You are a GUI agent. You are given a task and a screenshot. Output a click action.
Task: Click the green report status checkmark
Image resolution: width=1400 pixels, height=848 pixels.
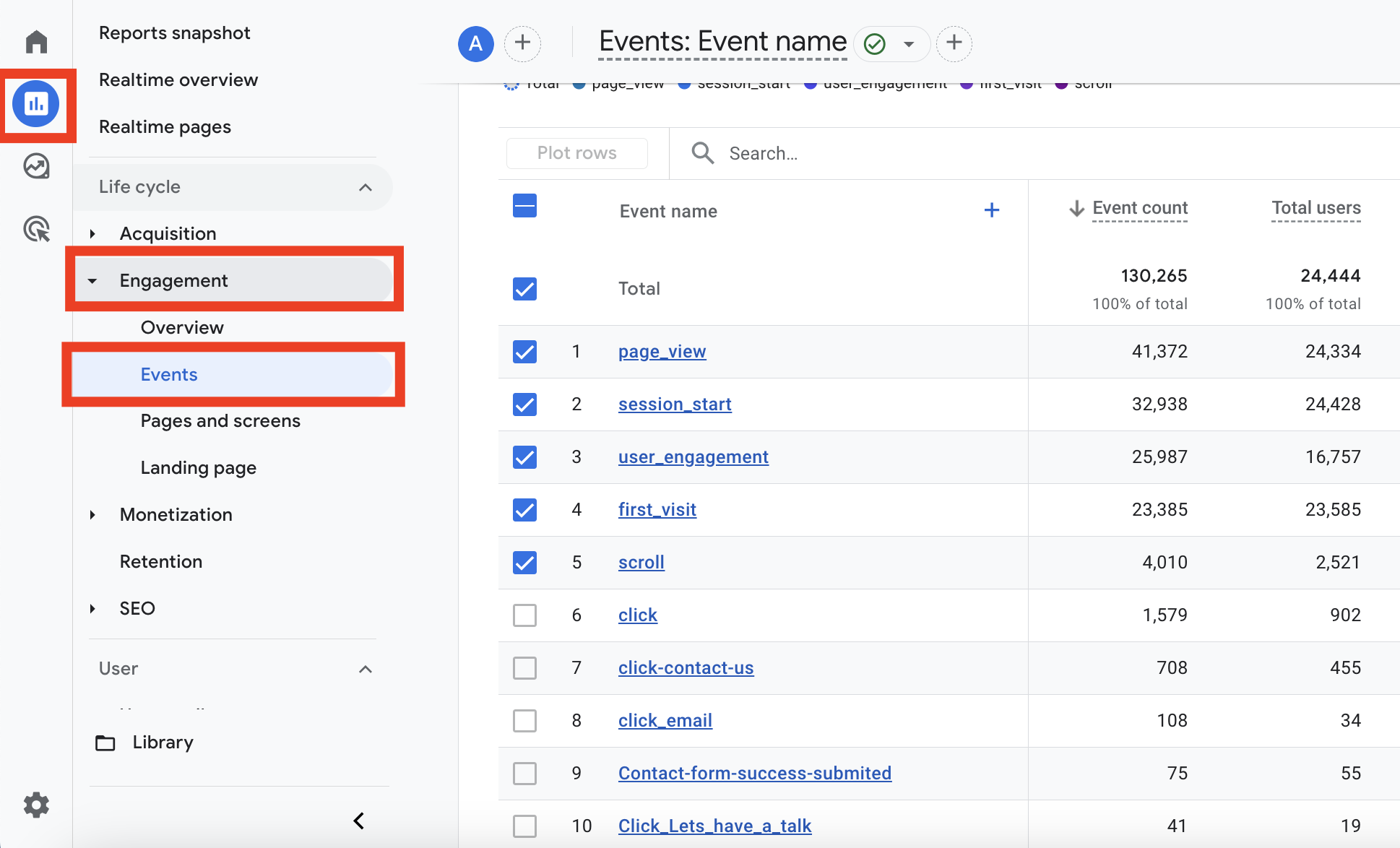(x=875, y=44)
